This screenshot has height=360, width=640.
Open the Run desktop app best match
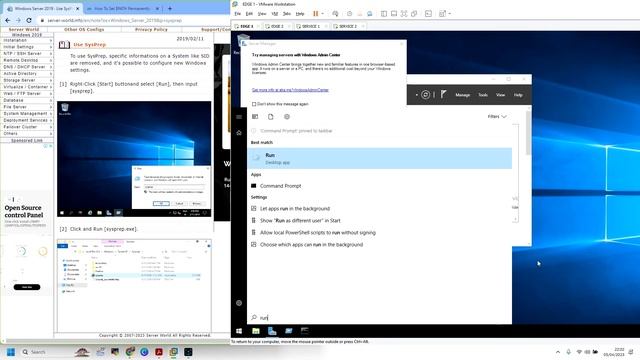click(x=380, y=158)
